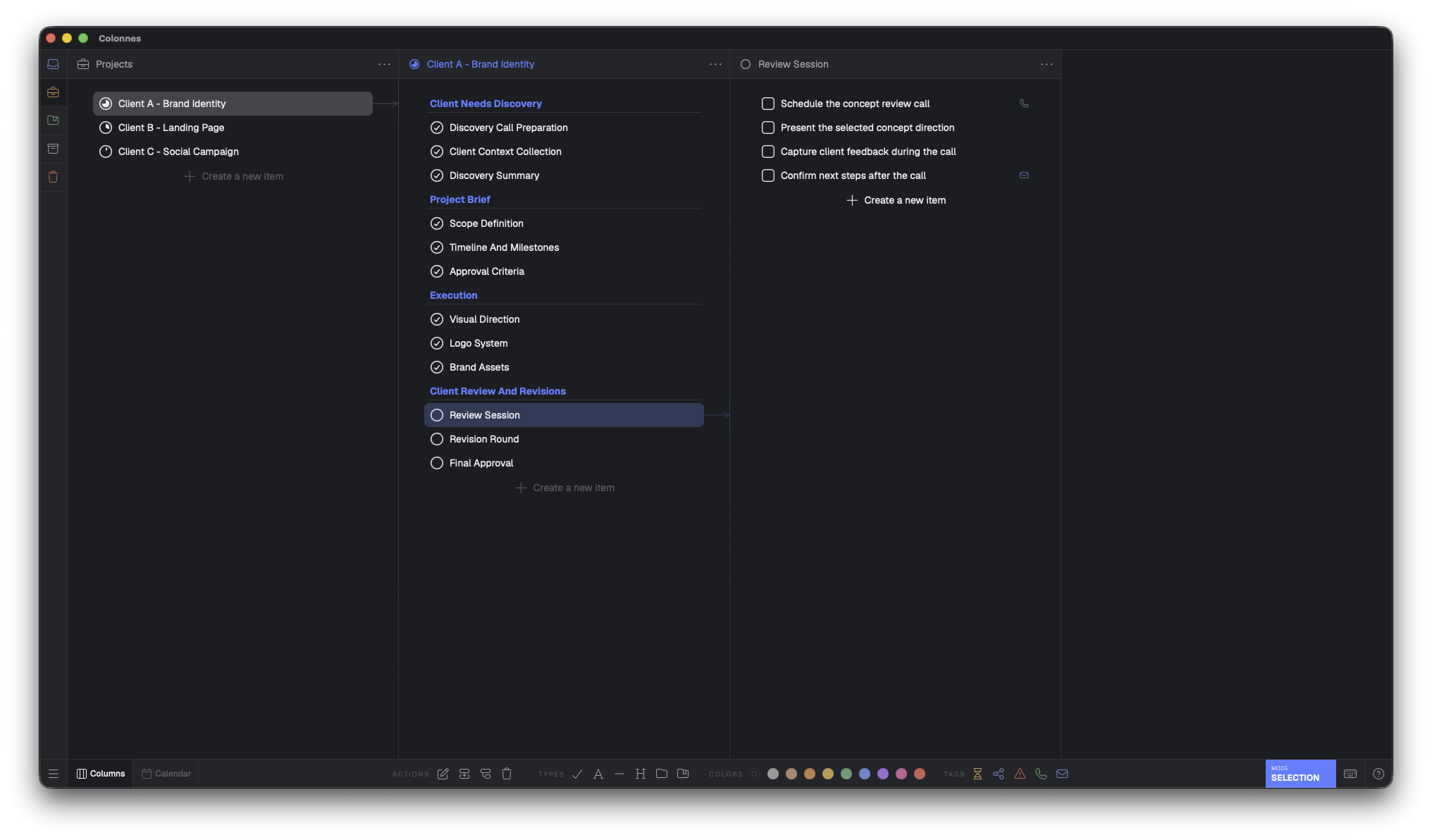
Task: Check Schedule the concept review call
Action: click(x=768, y=104)
